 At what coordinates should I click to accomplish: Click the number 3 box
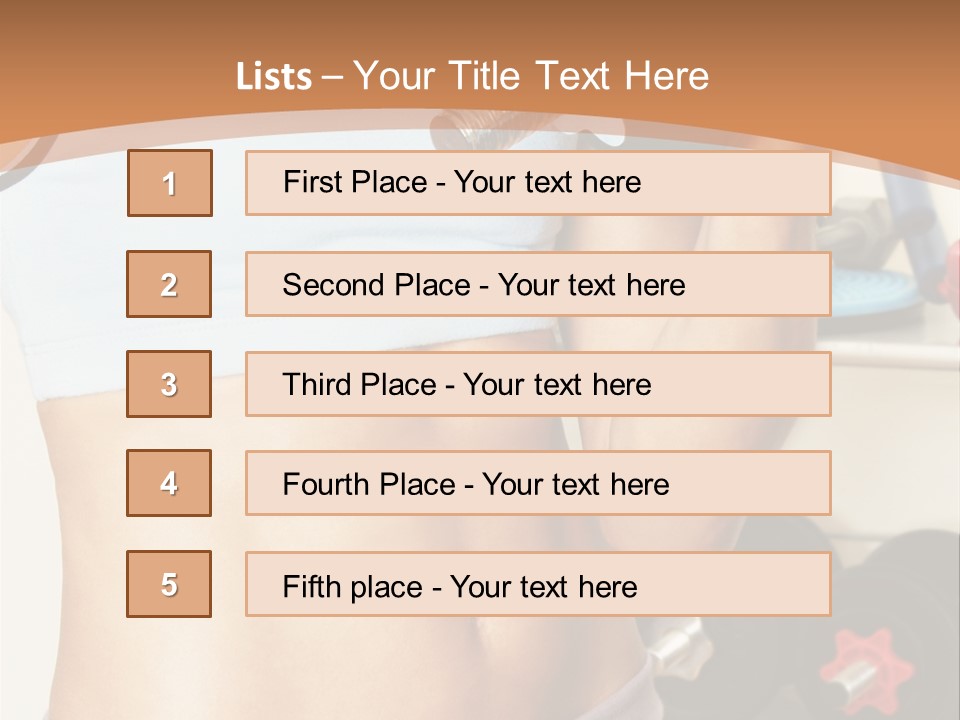pos(169,384)
